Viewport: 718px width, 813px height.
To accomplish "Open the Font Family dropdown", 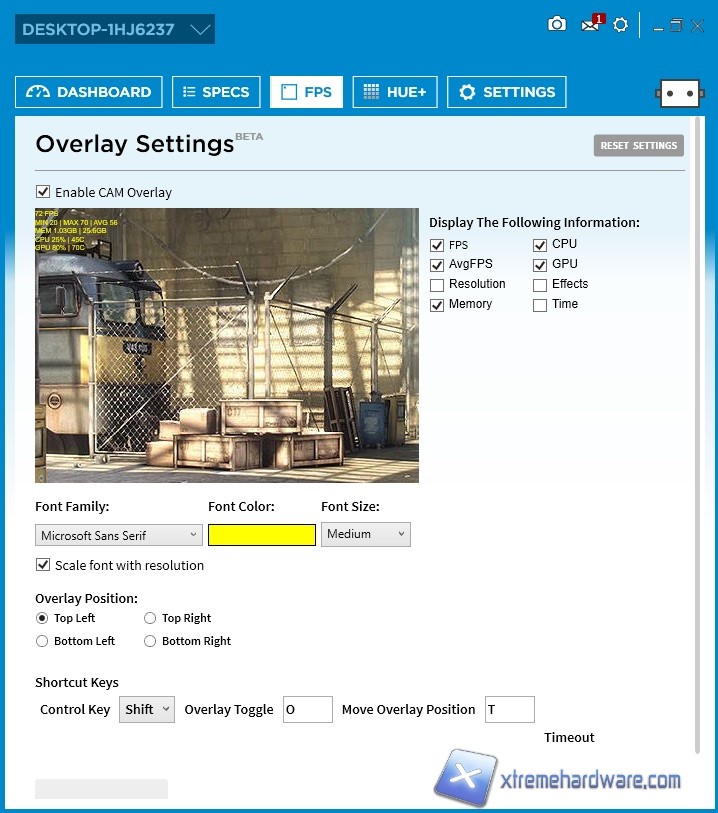I will pos(119,535).
